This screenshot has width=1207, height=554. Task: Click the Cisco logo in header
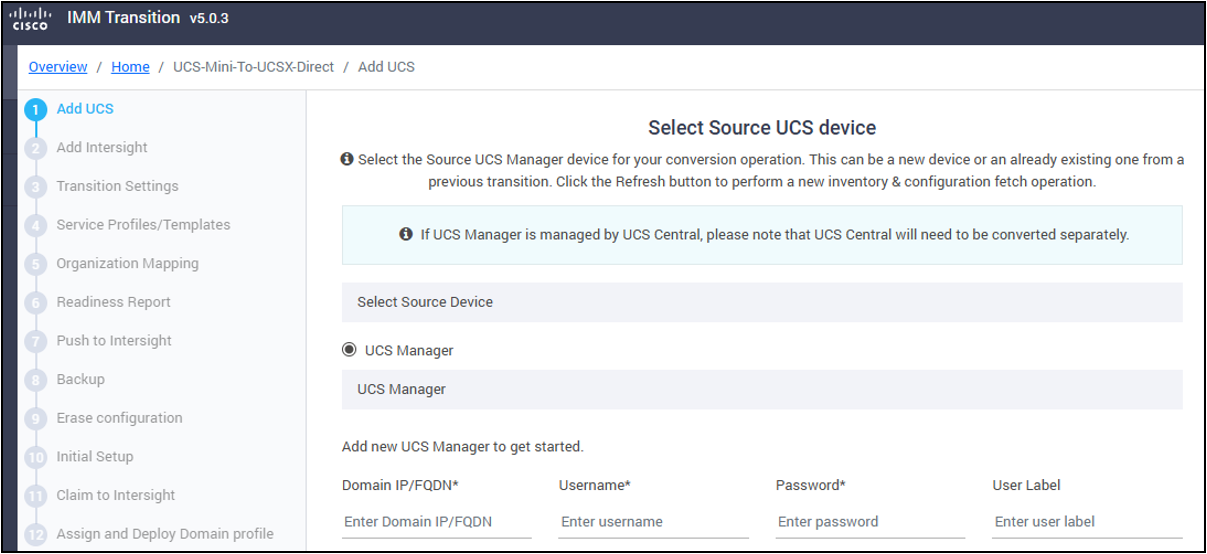click(31, 19)
